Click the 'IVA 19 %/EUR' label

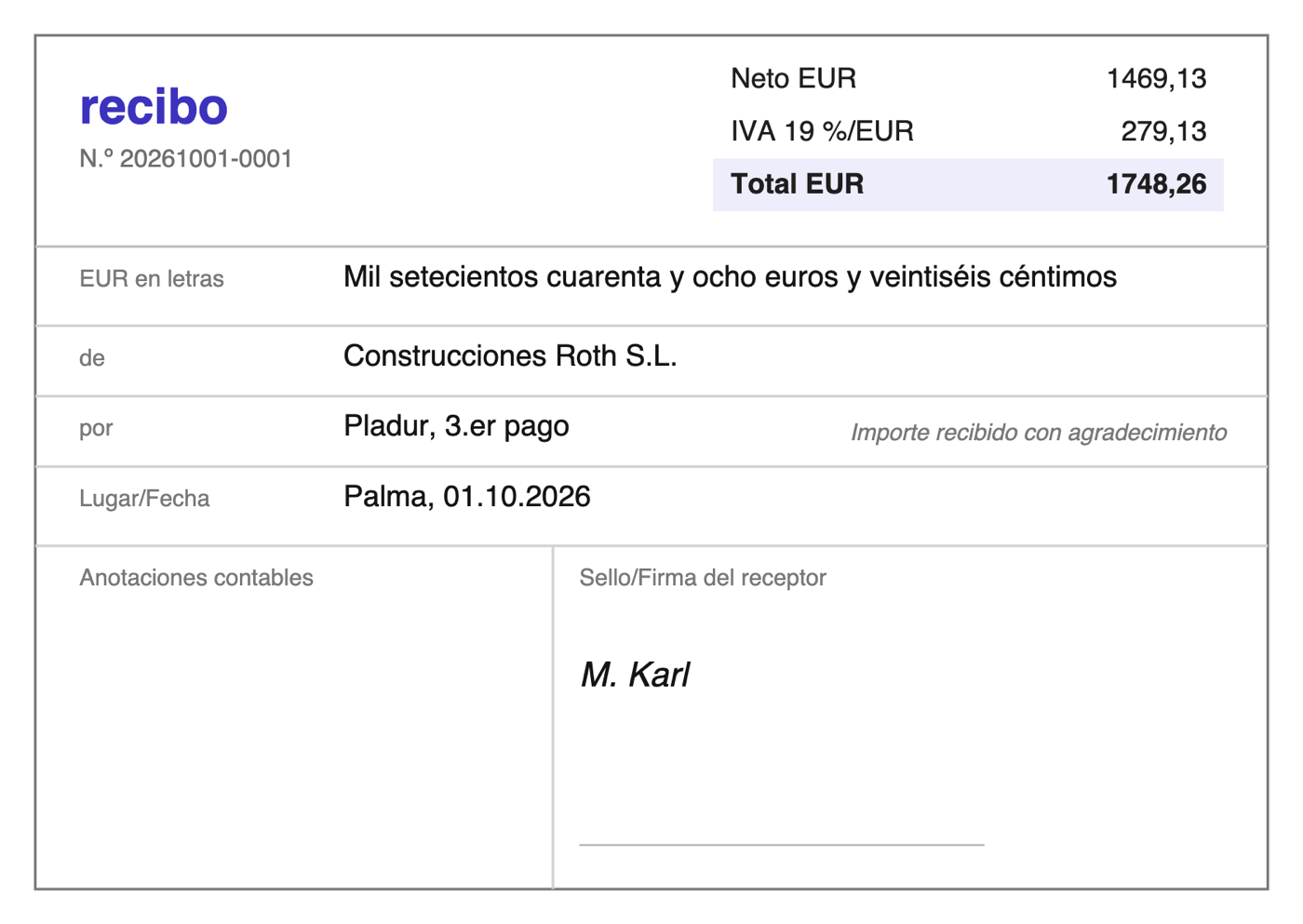822,131
